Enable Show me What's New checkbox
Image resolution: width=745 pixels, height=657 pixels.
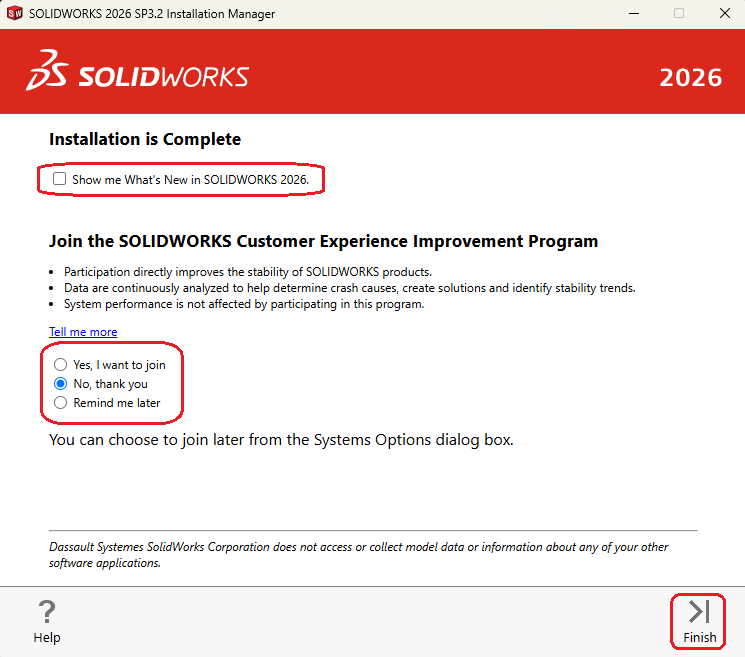pos(59,179)
